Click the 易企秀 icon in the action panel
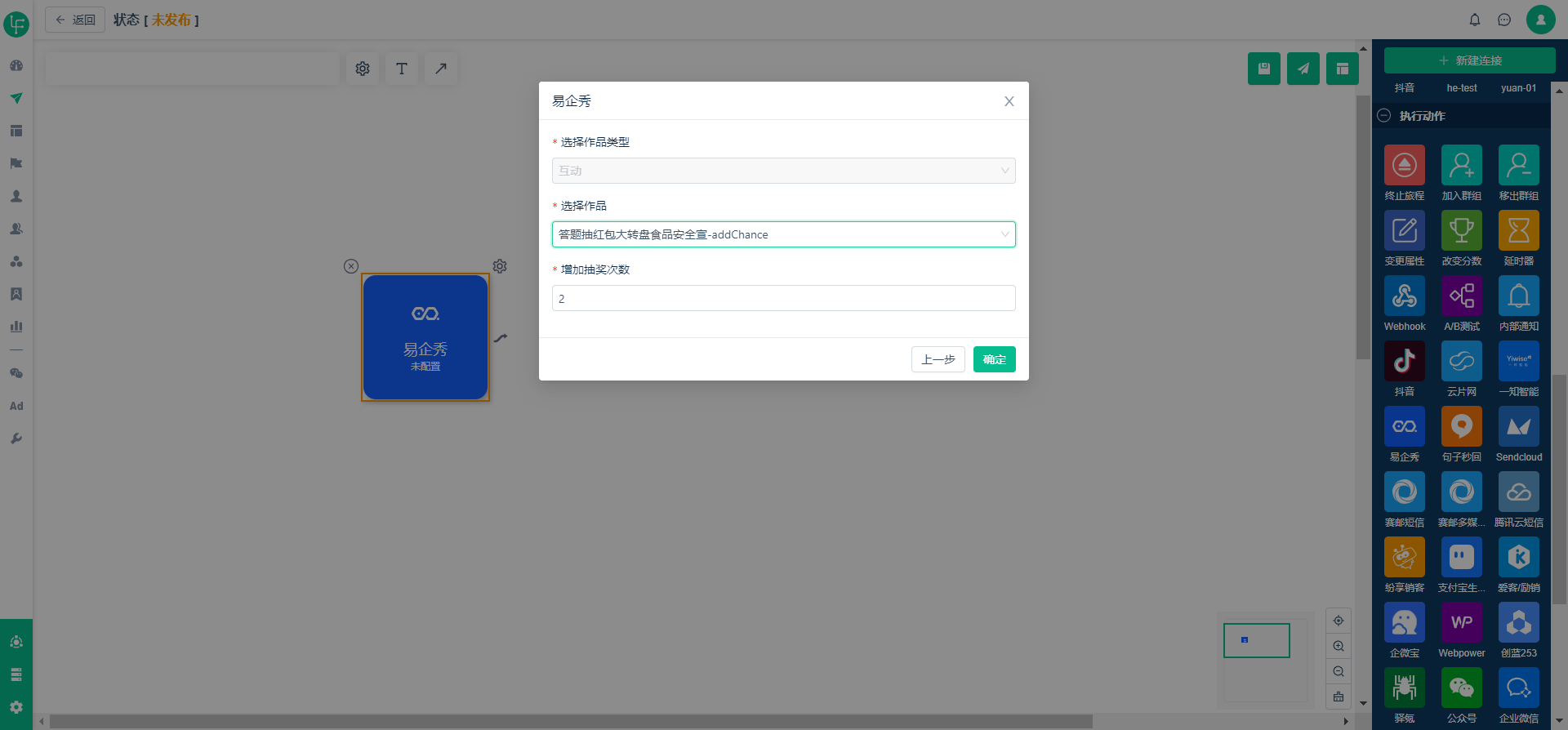The width and height of the screenshot is (1568, 730). pyautogui.click(x=1404, y=426)
